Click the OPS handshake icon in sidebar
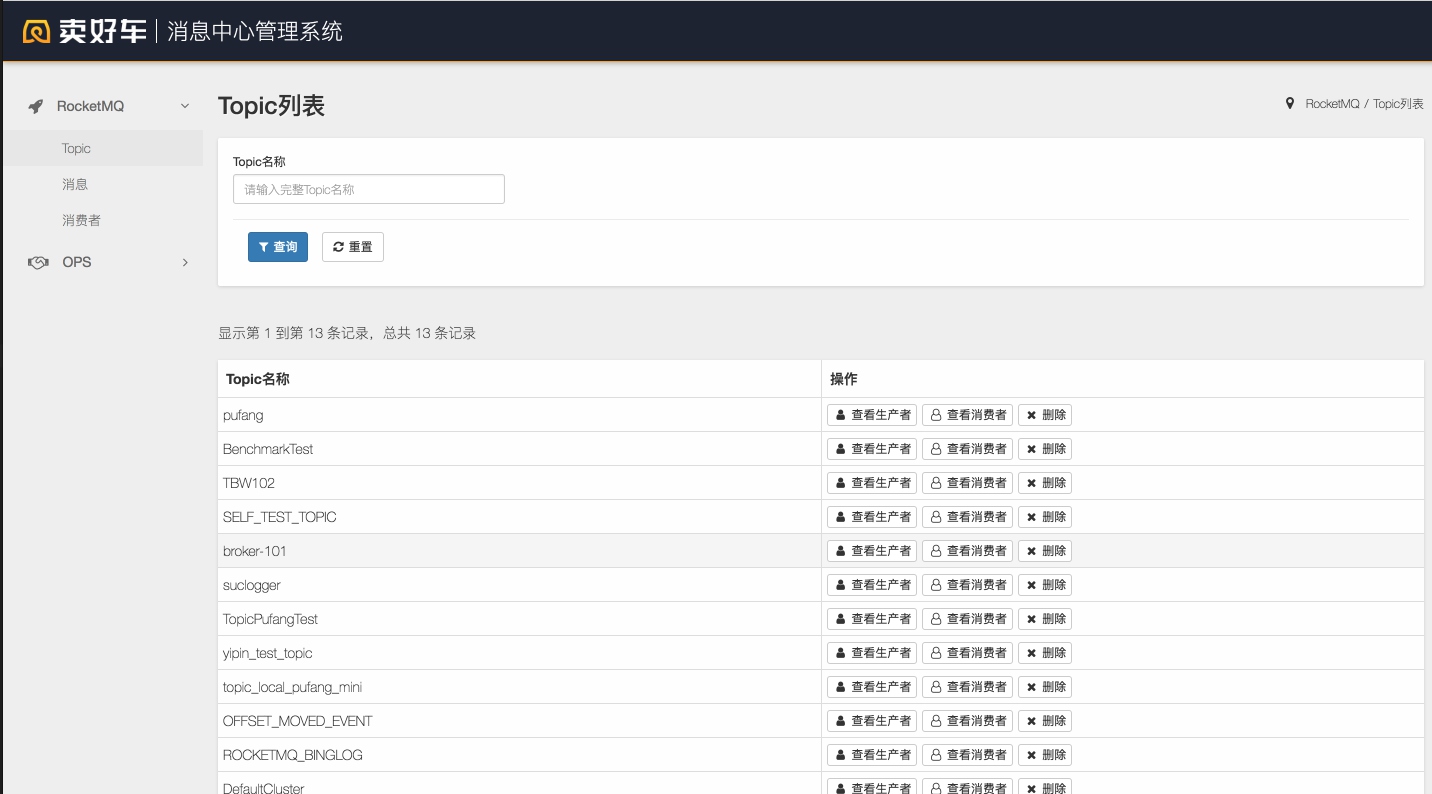The width and height of the screenshot is (1432, 794). tap(38, 262)
